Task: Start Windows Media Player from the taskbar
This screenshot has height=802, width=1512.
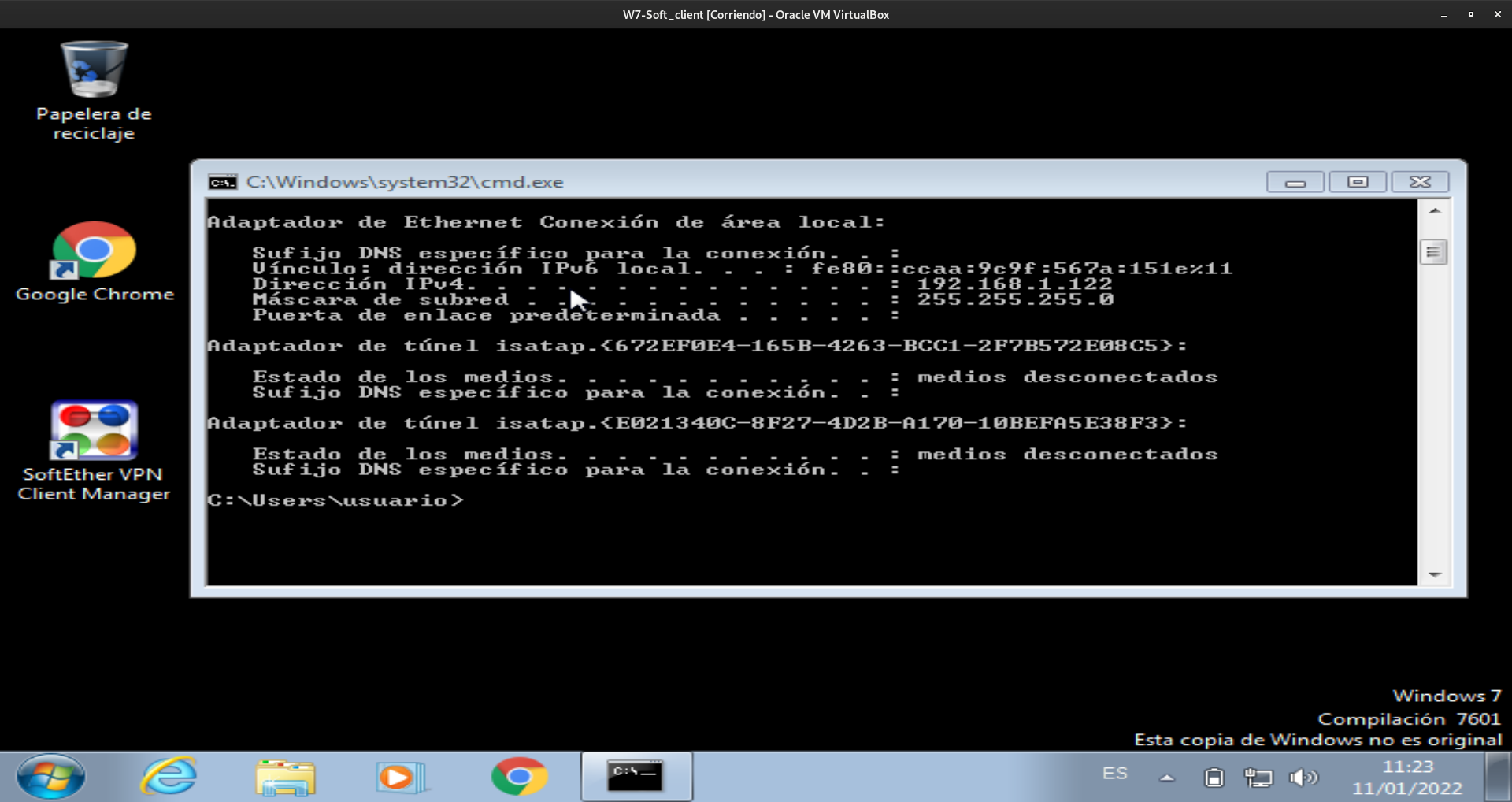Action: click(x=400, y=776)
